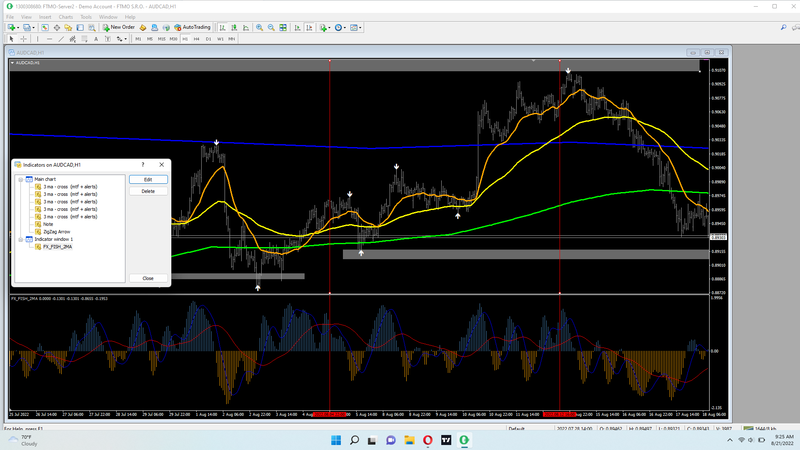Open File Explorer from taskbar
The width and height of the screenshot is (800, 450).
409,440
